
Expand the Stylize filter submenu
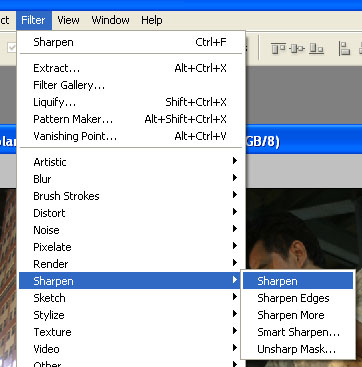click(131, 315)
